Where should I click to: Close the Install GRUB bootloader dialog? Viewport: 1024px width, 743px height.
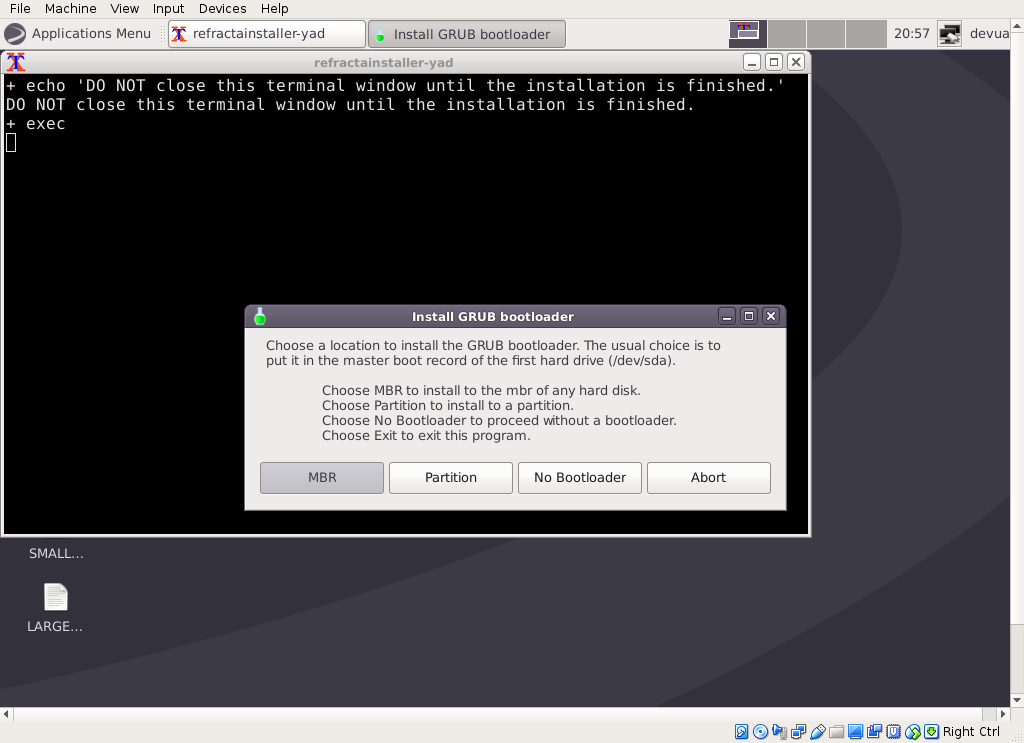coord(771,317)
